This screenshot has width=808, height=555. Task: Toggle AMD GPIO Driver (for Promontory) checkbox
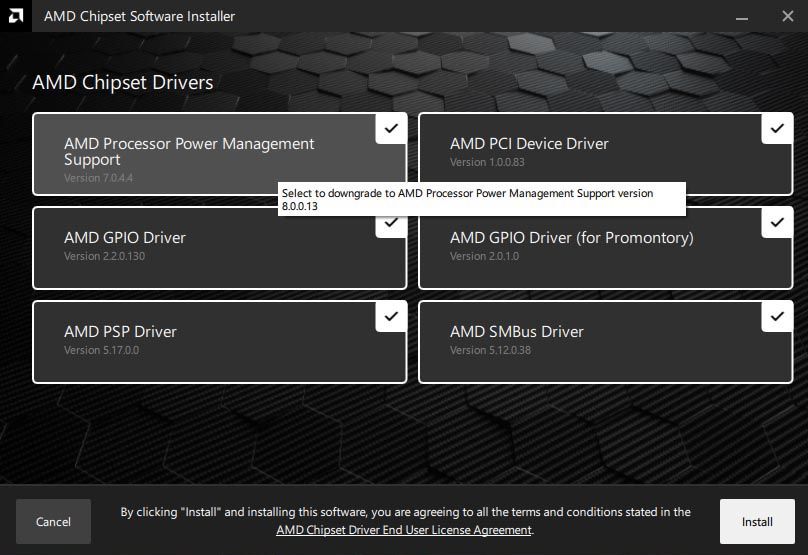(777, 223)
